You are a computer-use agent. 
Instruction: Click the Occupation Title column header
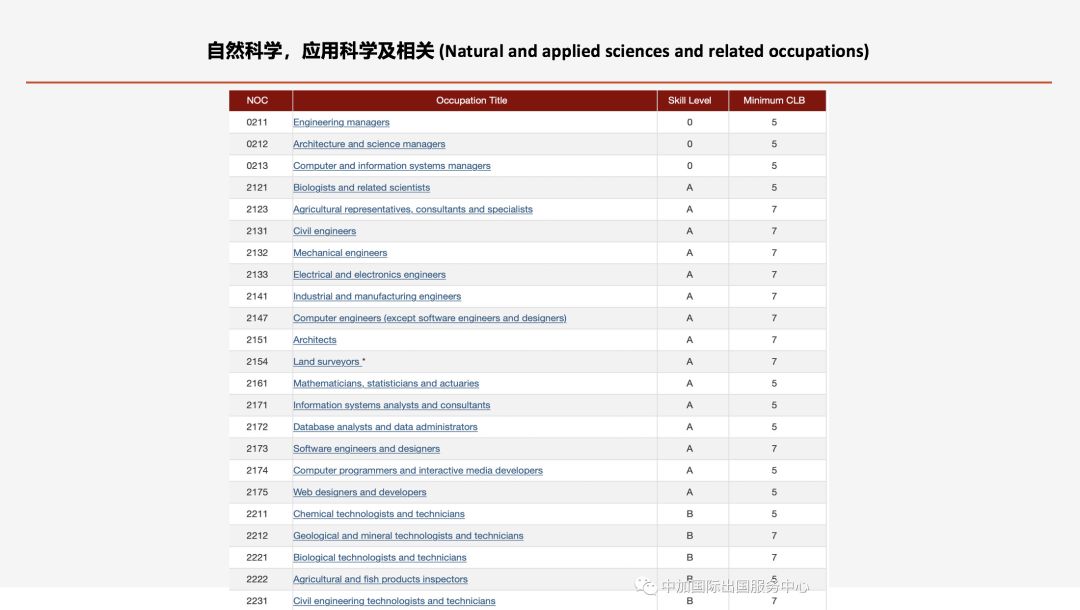(x=472, y=101)
